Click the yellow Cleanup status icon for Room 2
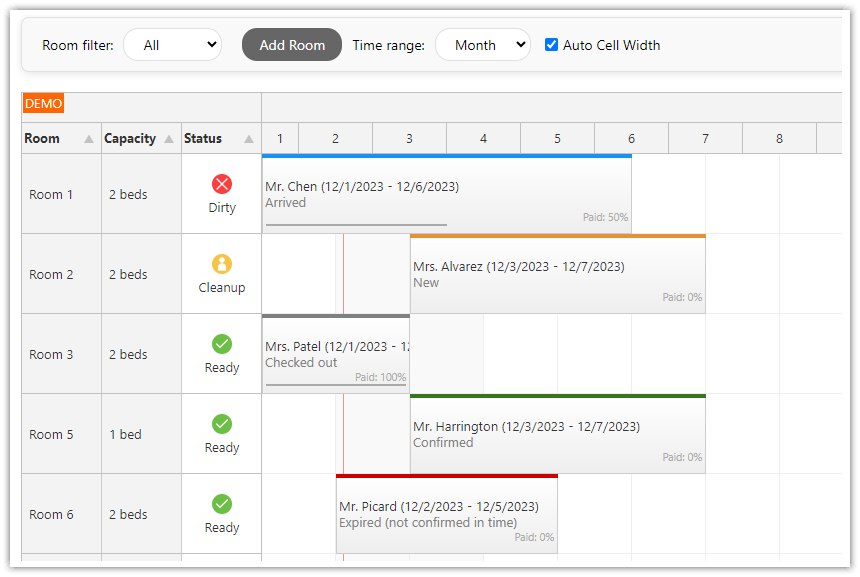 222,264
